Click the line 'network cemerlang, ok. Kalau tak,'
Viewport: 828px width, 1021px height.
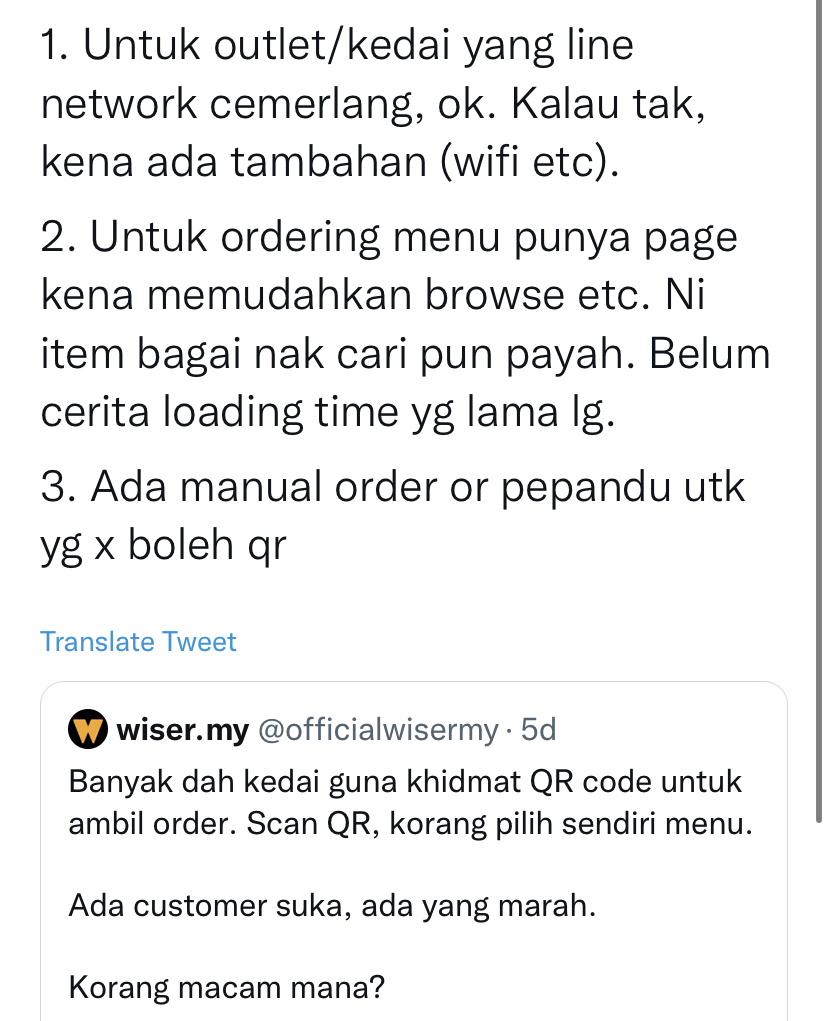[x=373, y=104]
